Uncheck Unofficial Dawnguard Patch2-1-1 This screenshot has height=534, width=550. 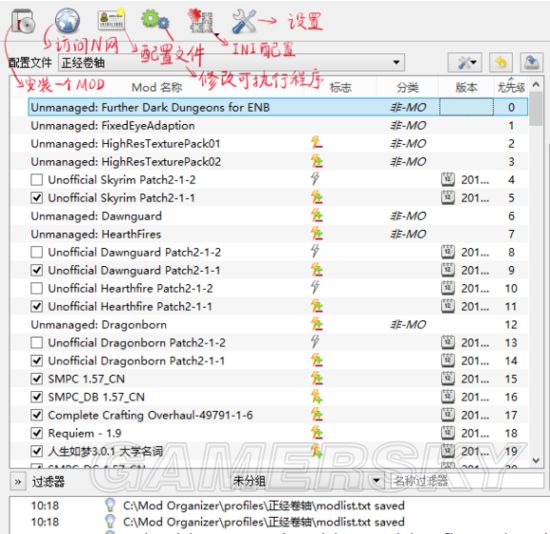(x=36, y=271)
